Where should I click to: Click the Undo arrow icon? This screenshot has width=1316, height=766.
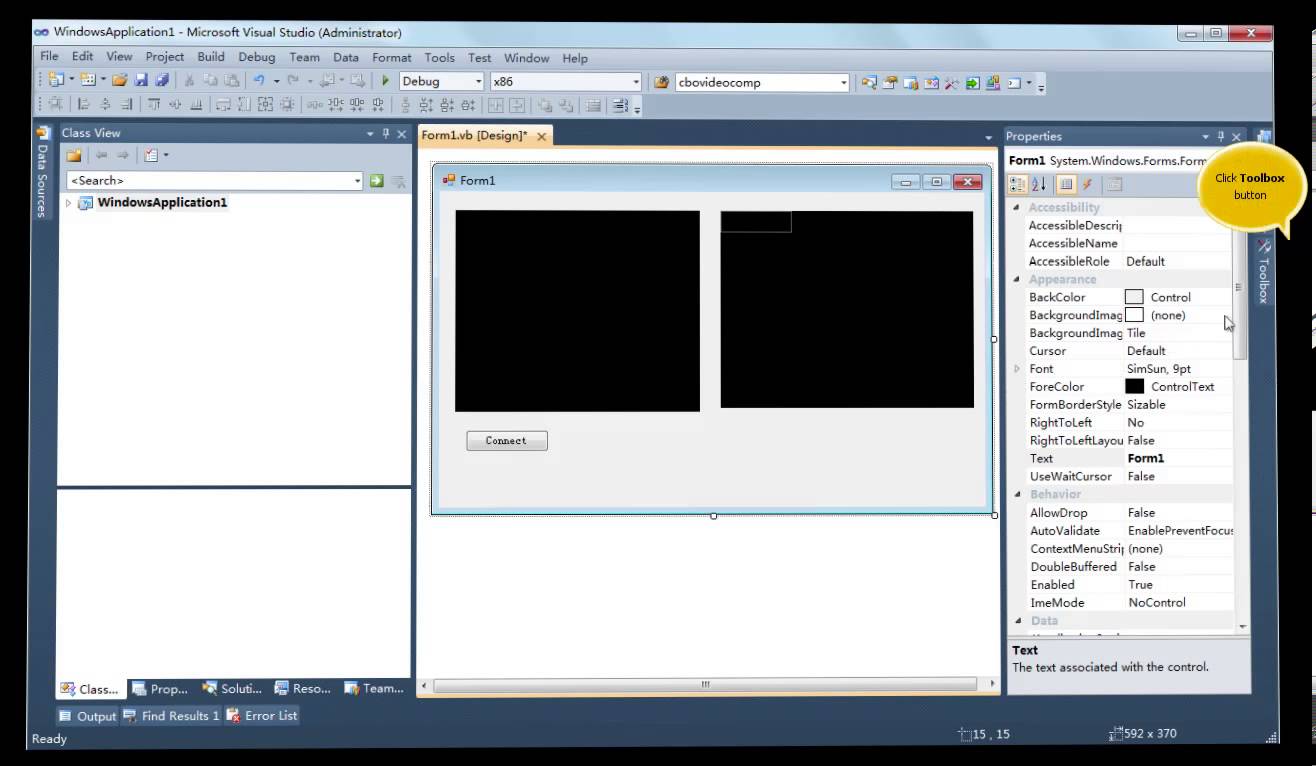(259, 81)
